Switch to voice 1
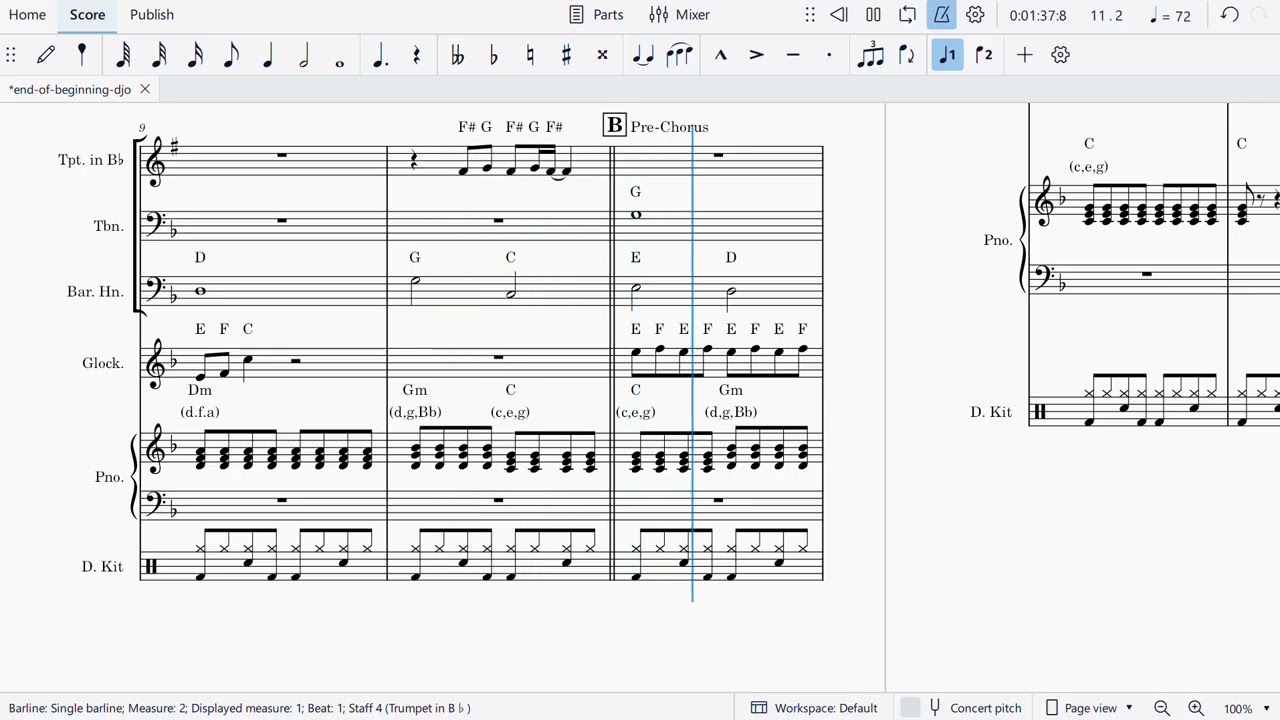Image resolution: width=1280 pixels, height=720 pixels. tap(947, 55)
